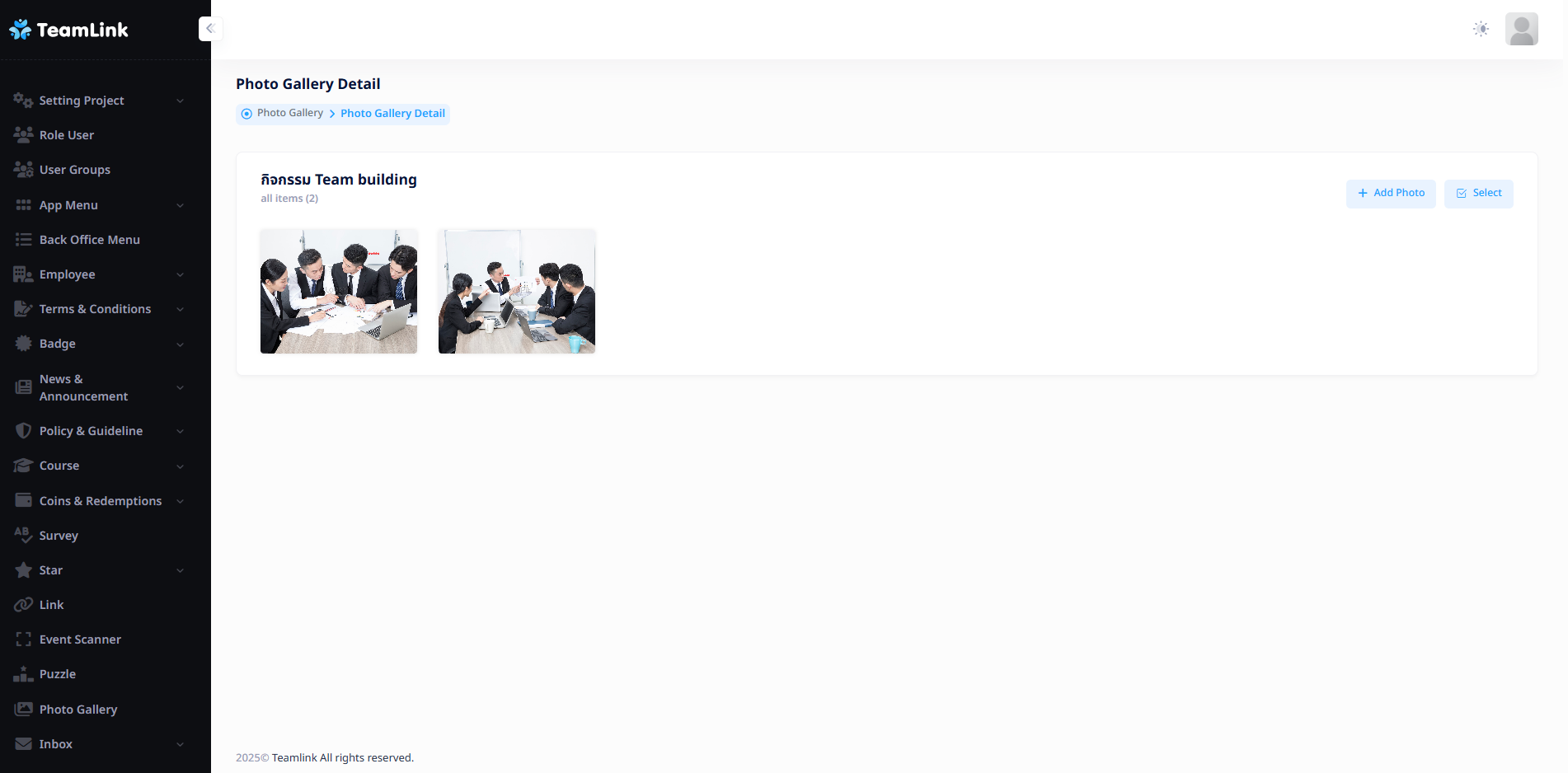Click the Puzzle icon in the sidebar
Screen dimensions: 1568x773
23,674
